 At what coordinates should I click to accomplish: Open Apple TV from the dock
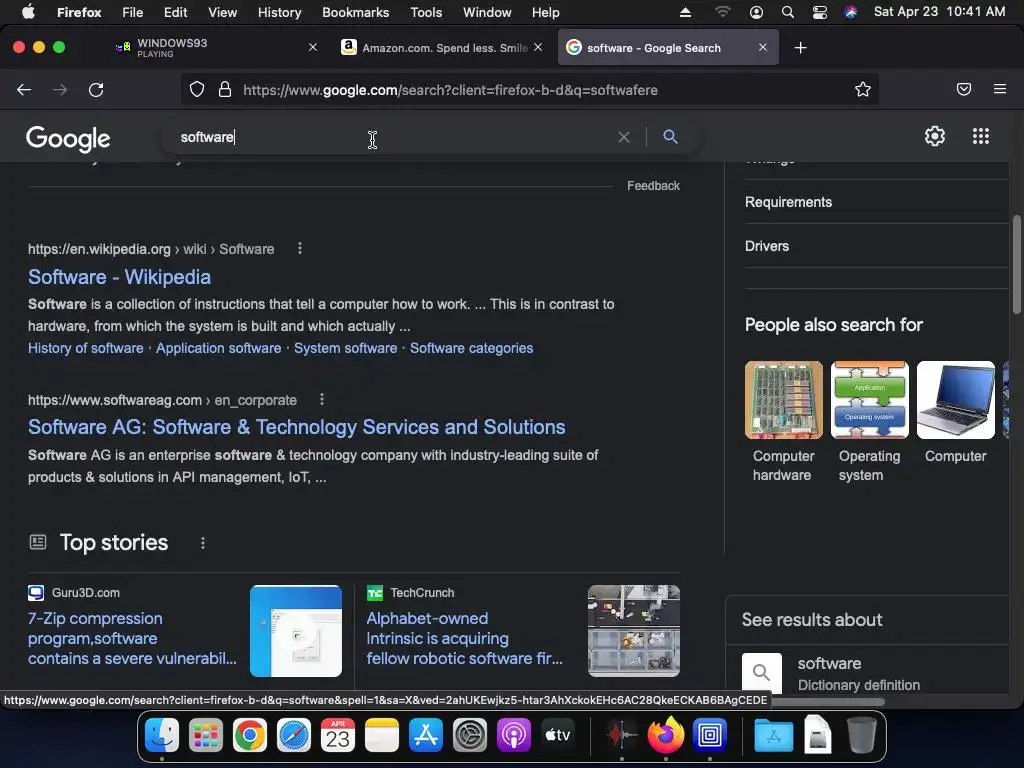pos(558,735)
